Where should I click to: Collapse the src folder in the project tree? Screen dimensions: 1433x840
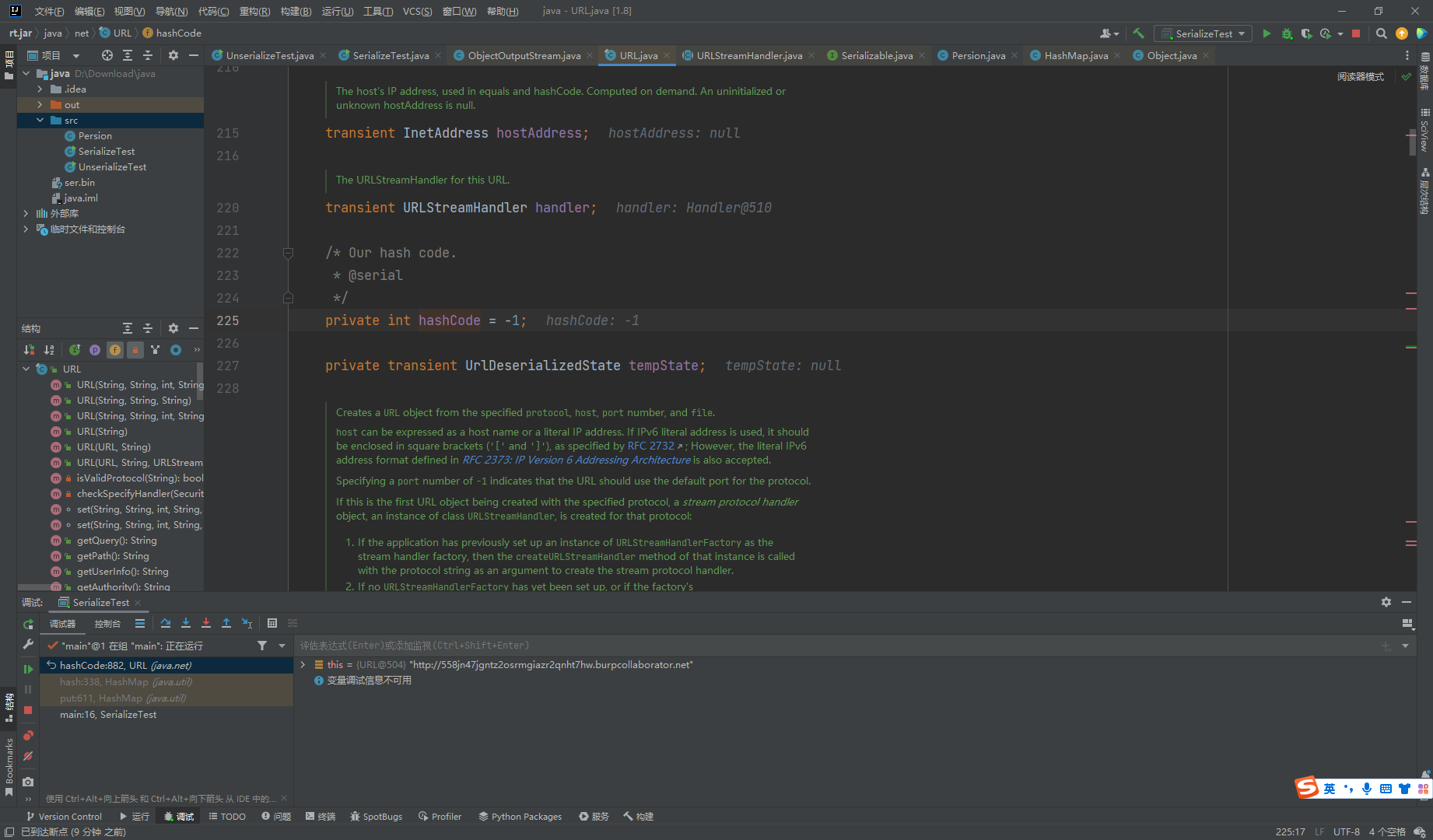tap(40, 121)
